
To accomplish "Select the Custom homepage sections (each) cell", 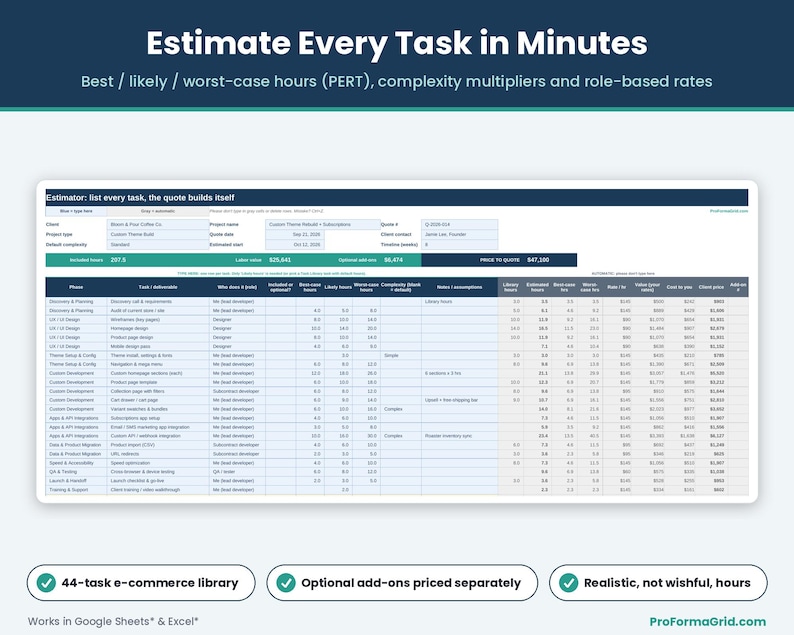I will (158, 373).
